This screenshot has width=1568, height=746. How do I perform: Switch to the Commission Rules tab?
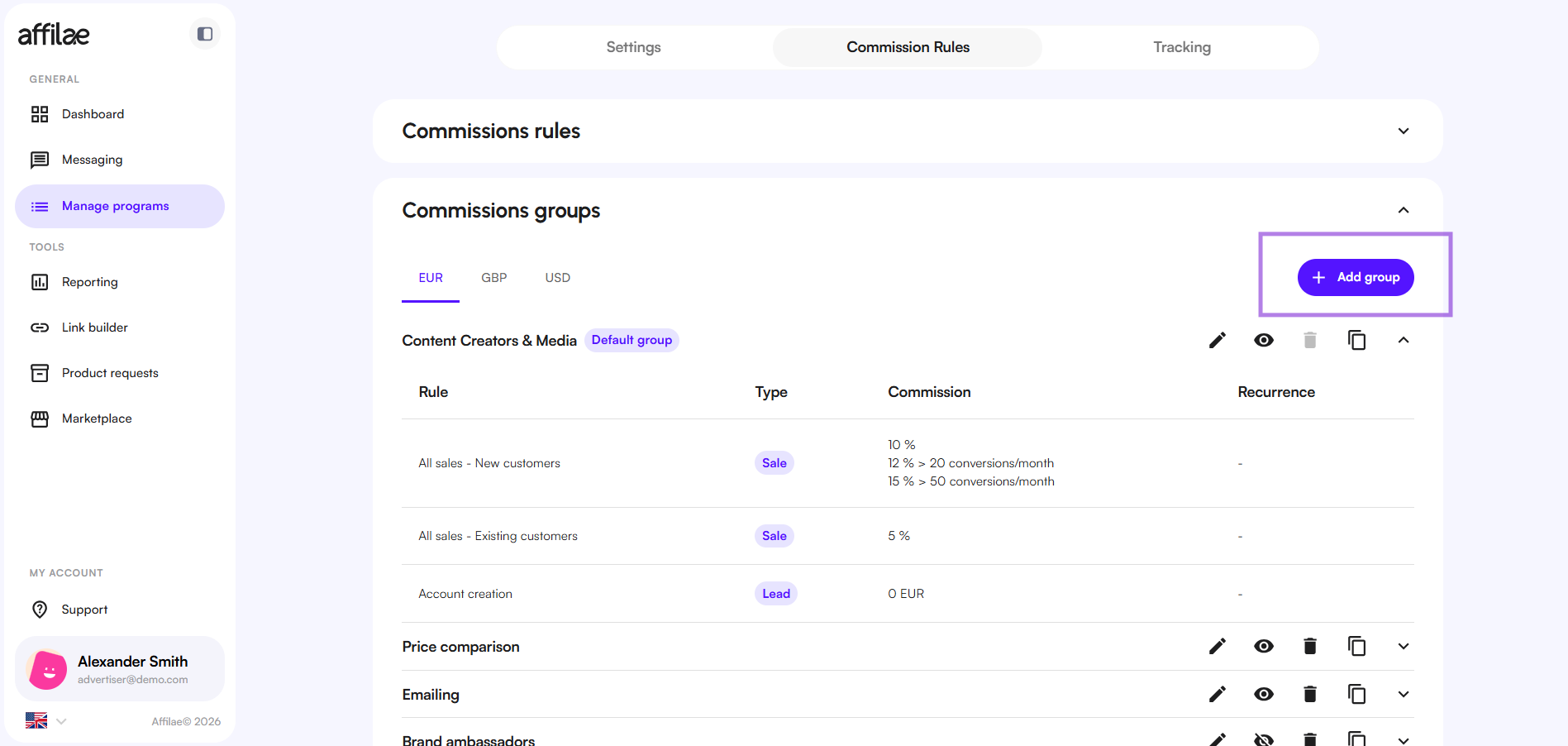click(x=908, y=47)
